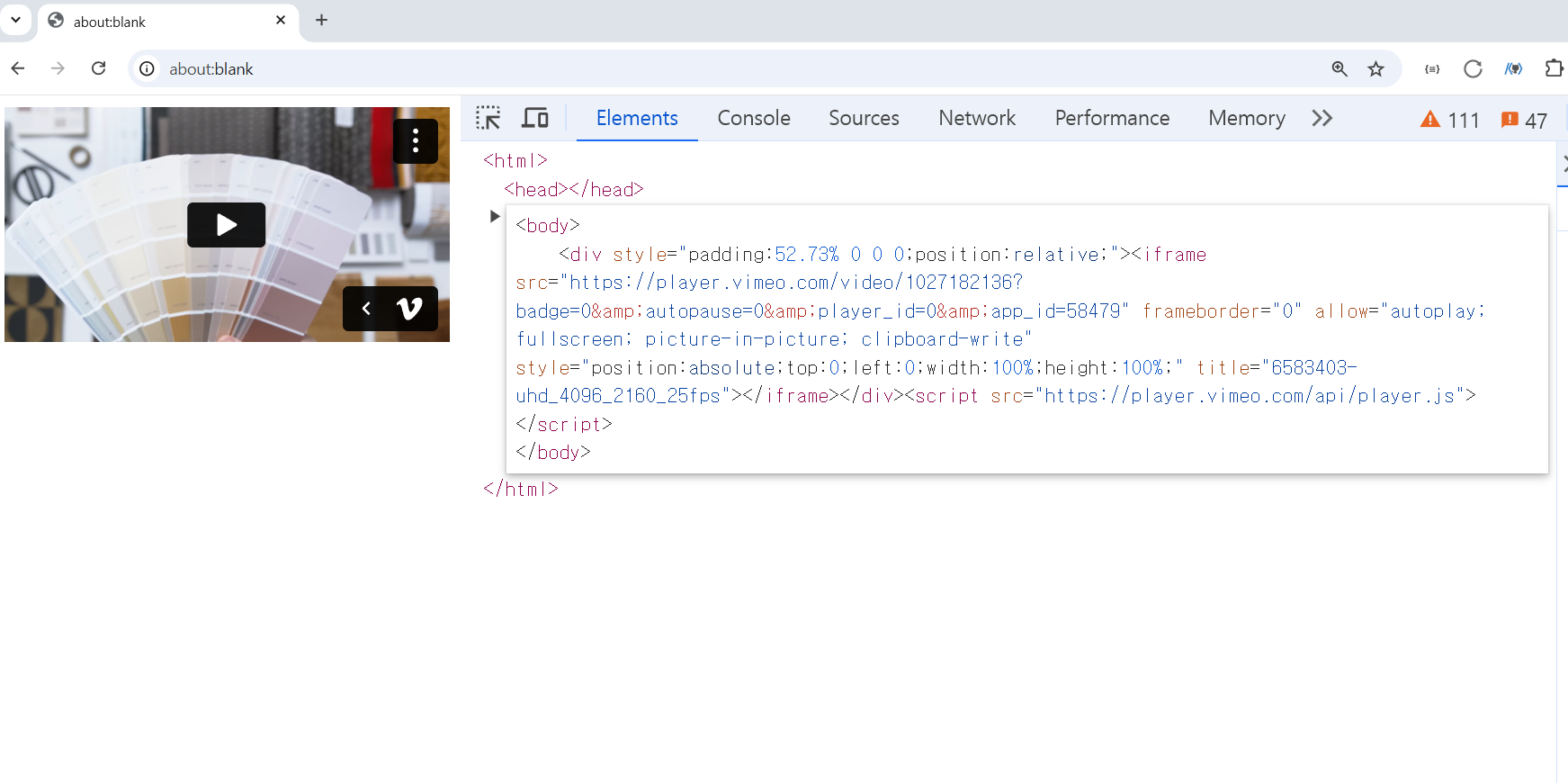The width and height of the screenshot is (1568, 783).
Task: Open the tab search dropdown
Action: click(x=15, y=20)
